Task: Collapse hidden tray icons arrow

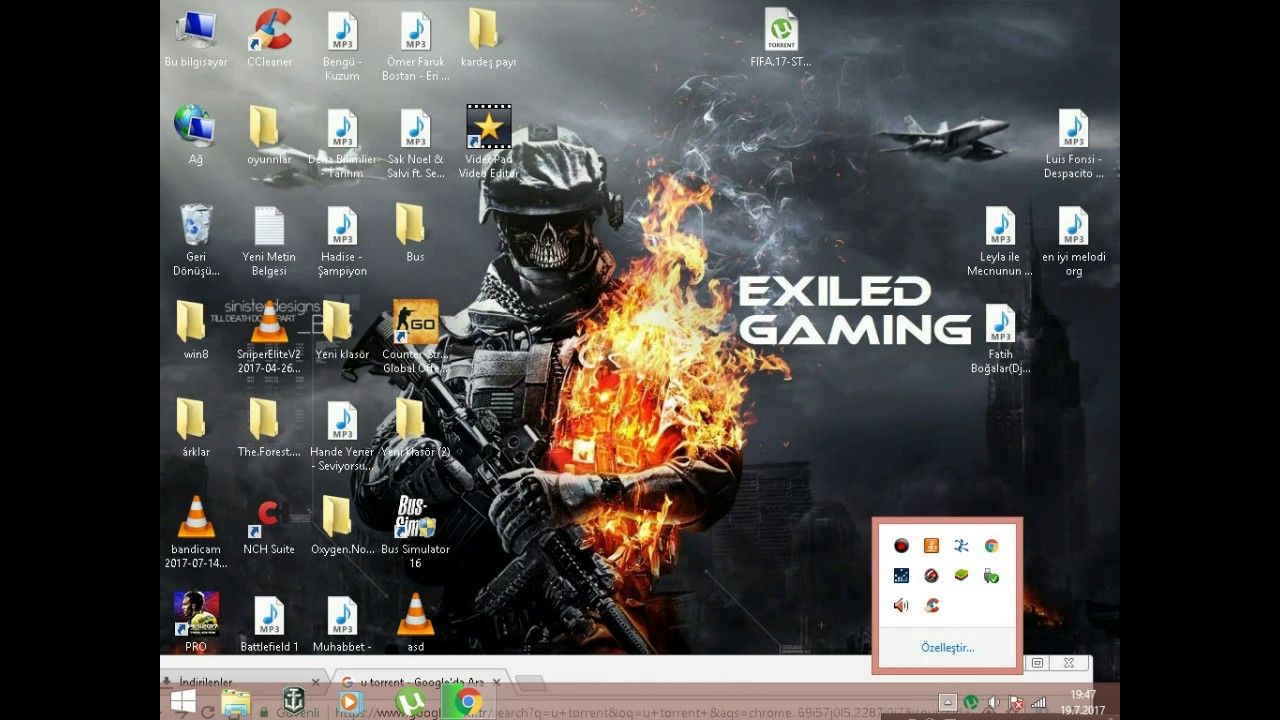Action: (947, 703)
